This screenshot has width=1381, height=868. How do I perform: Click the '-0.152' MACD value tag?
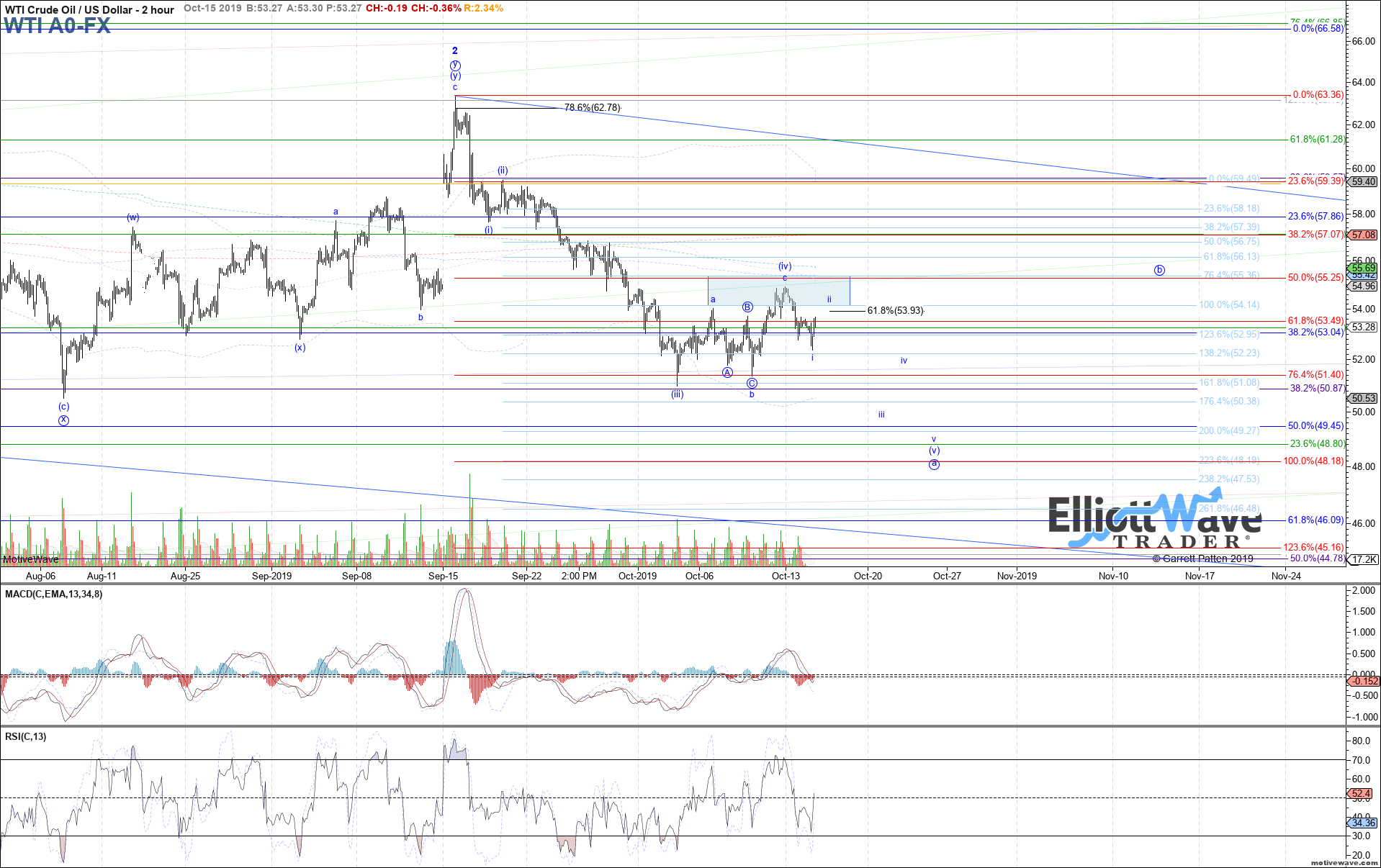[1363, 681]
